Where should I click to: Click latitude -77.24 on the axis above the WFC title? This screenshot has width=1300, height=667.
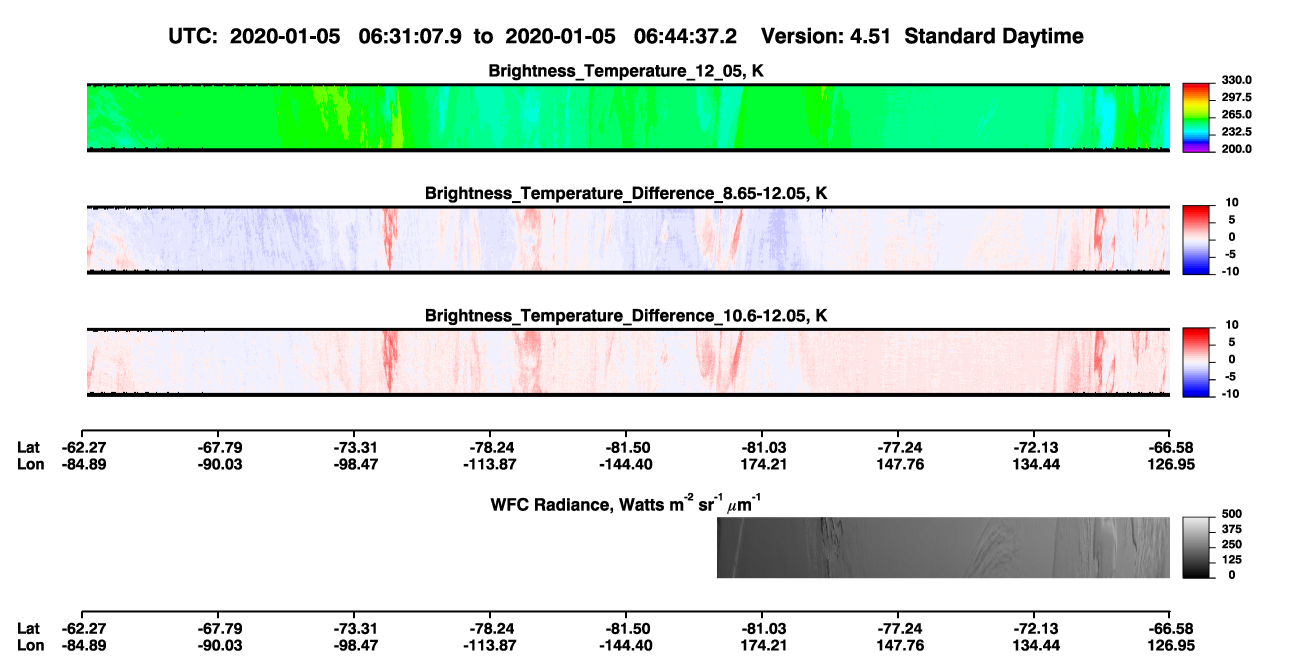point(898,448)
